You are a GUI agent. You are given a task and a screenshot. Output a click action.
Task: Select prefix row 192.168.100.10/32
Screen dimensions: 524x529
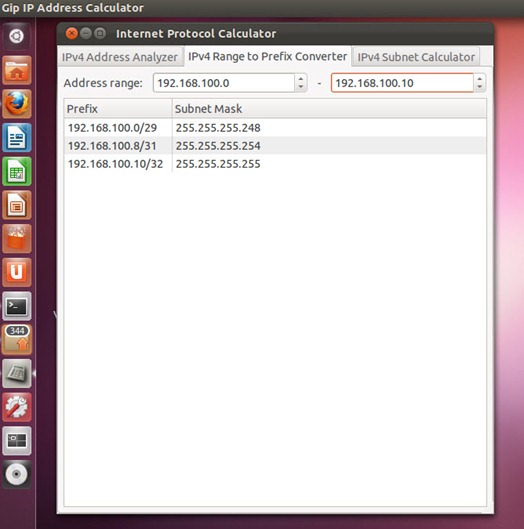[x=275, y=164]
